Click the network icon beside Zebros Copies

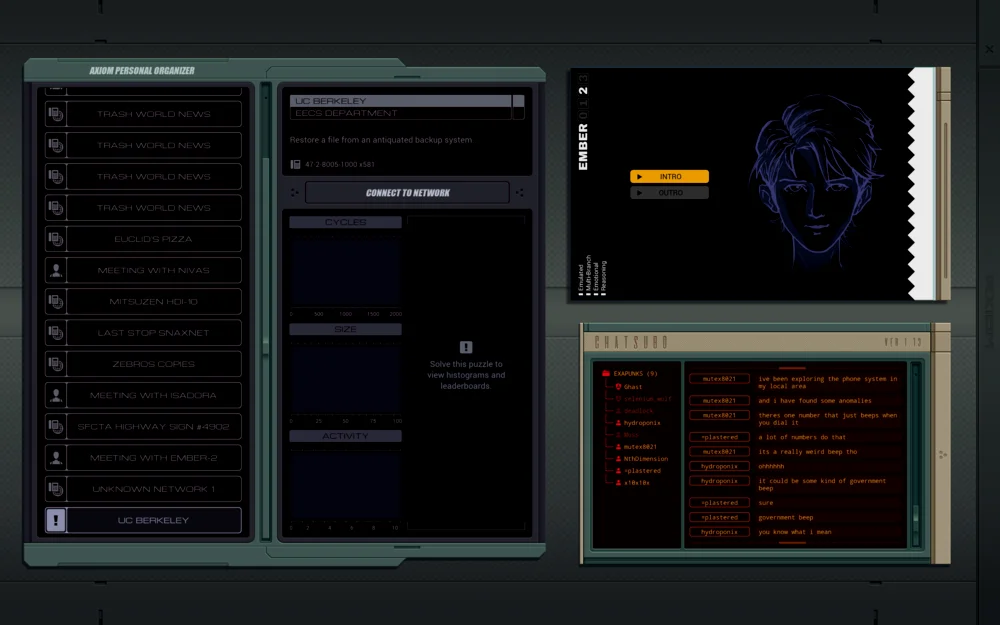click(x=56, y=364)
